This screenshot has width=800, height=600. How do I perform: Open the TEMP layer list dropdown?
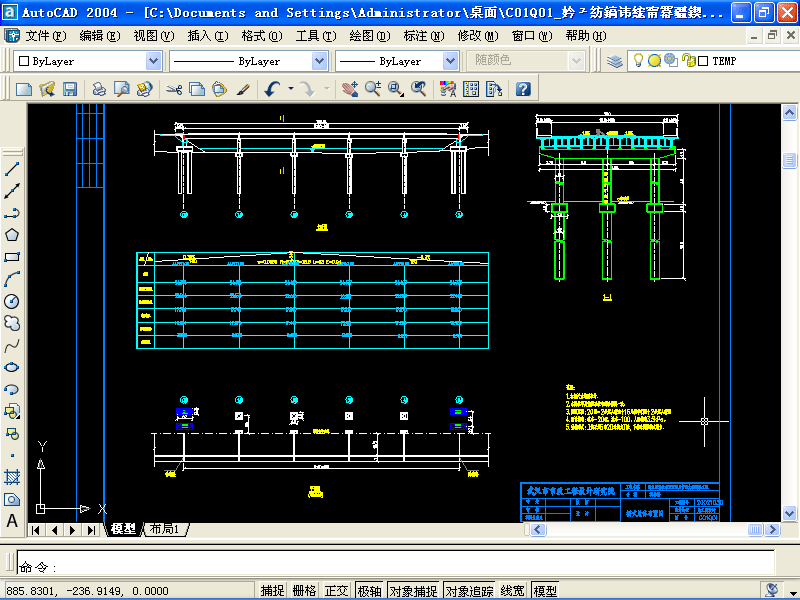coord(713,61)
